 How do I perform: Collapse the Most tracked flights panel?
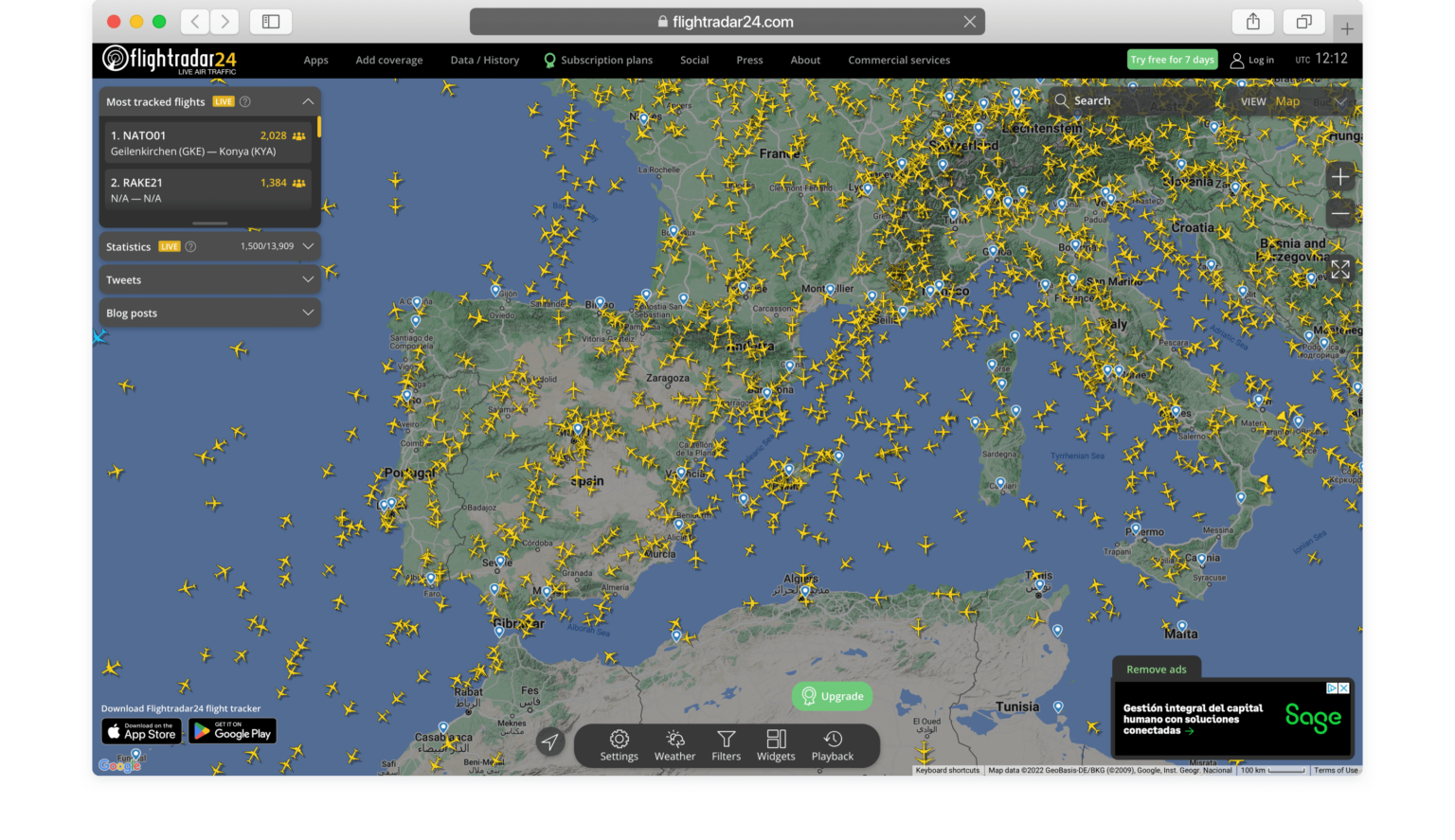pyautogui.click(x=308, y=101)
